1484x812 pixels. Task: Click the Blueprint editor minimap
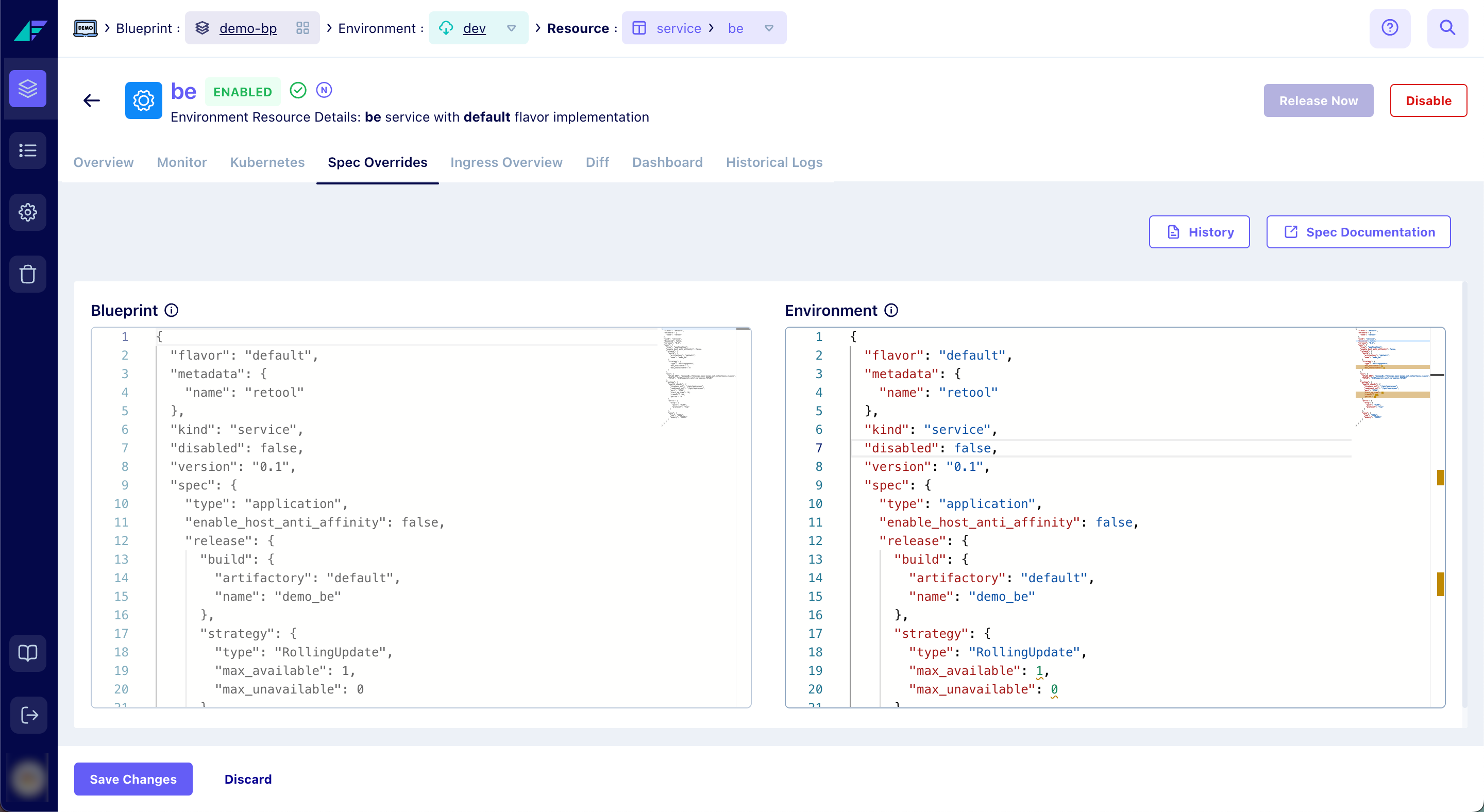[698, 377]
